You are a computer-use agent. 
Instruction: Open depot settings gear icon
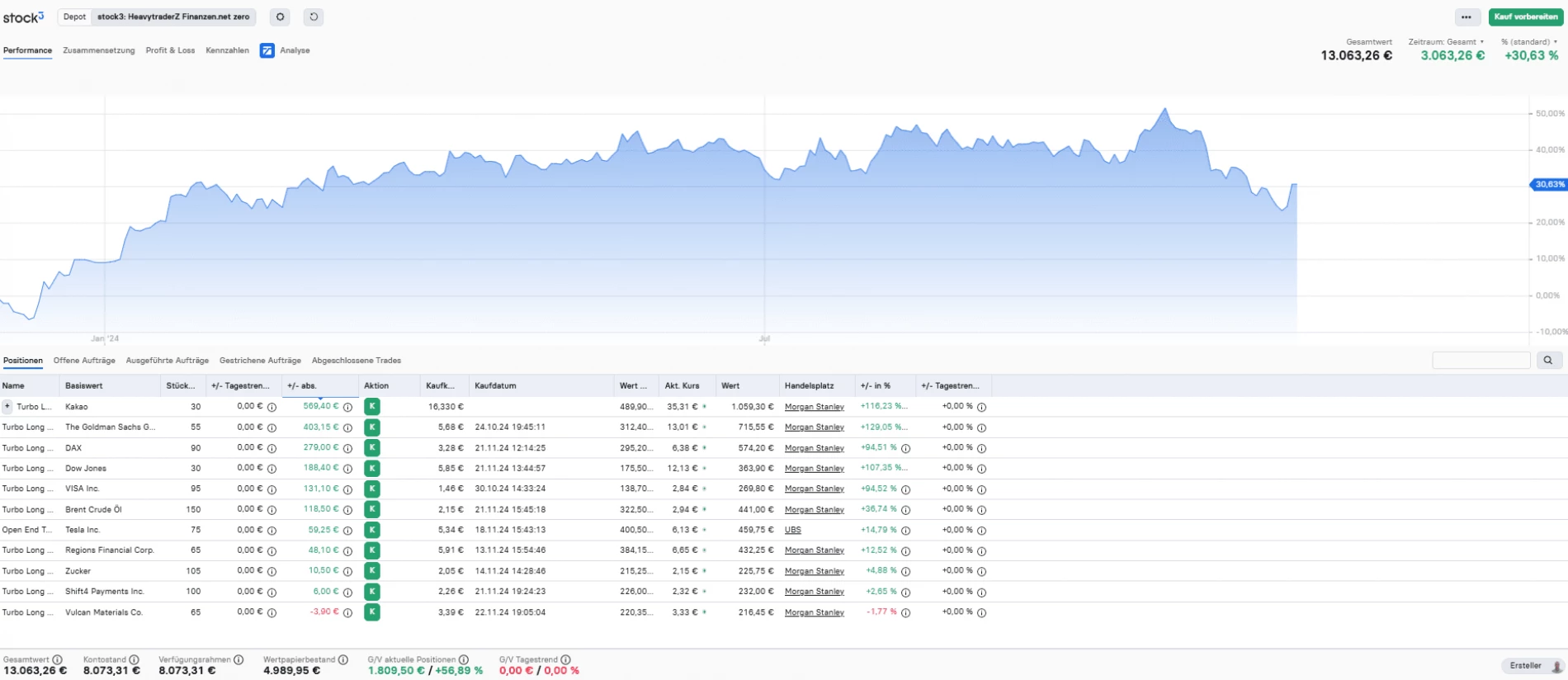point(280,17)
